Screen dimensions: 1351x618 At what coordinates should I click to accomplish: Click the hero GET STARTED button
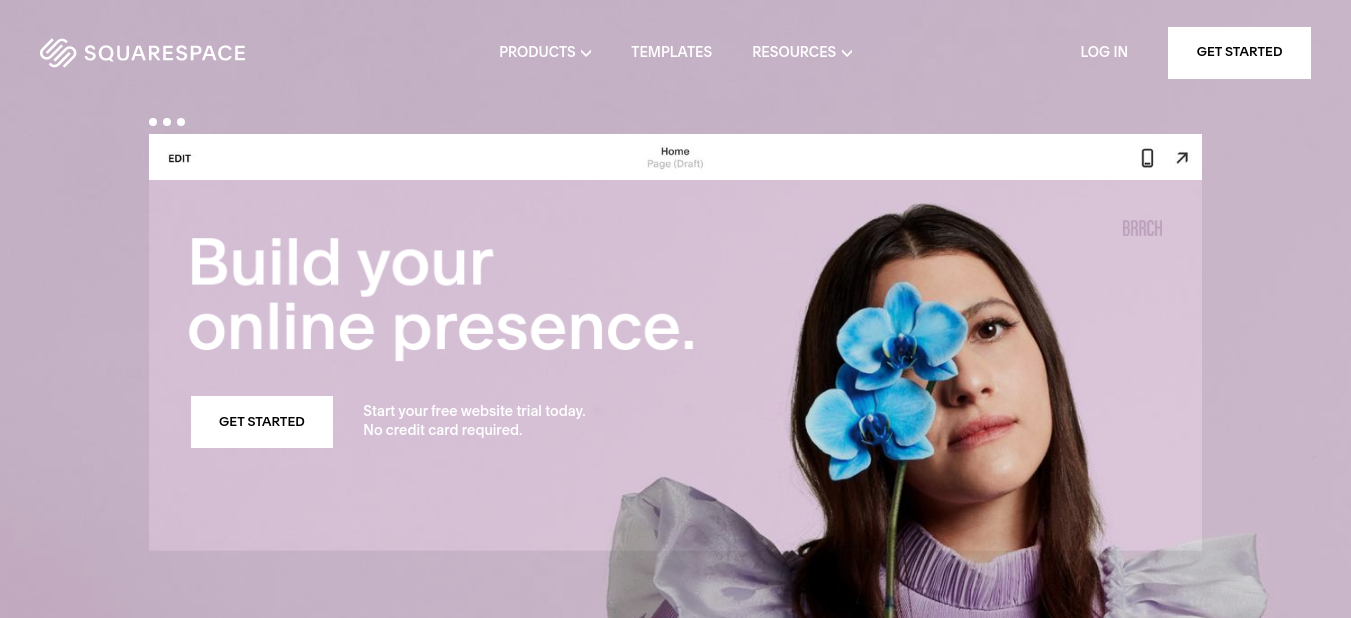(x=262, y=421)
